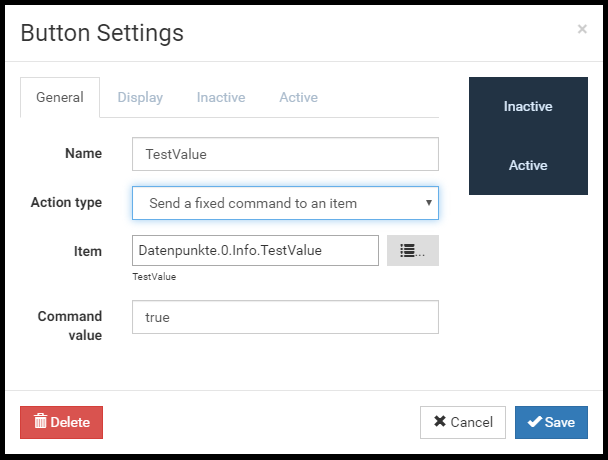Image resolution: width=608 pixels, height=460 pixels.
Task: Click the Command value field showing true
Action: pos(285,317)
